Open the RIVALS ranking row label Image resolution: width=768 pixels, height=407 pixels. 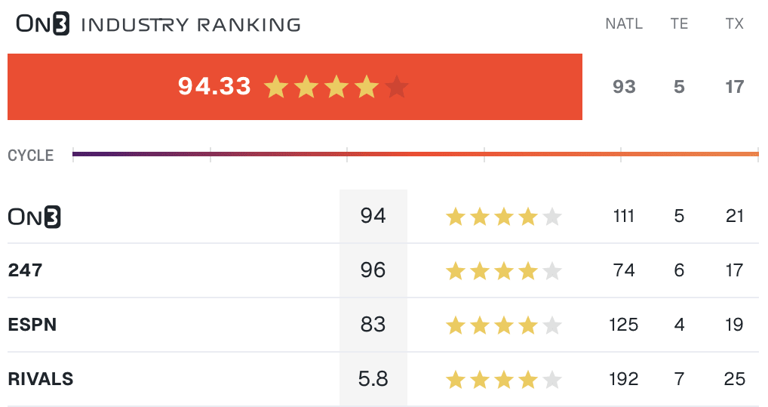[x=41, y=379]
